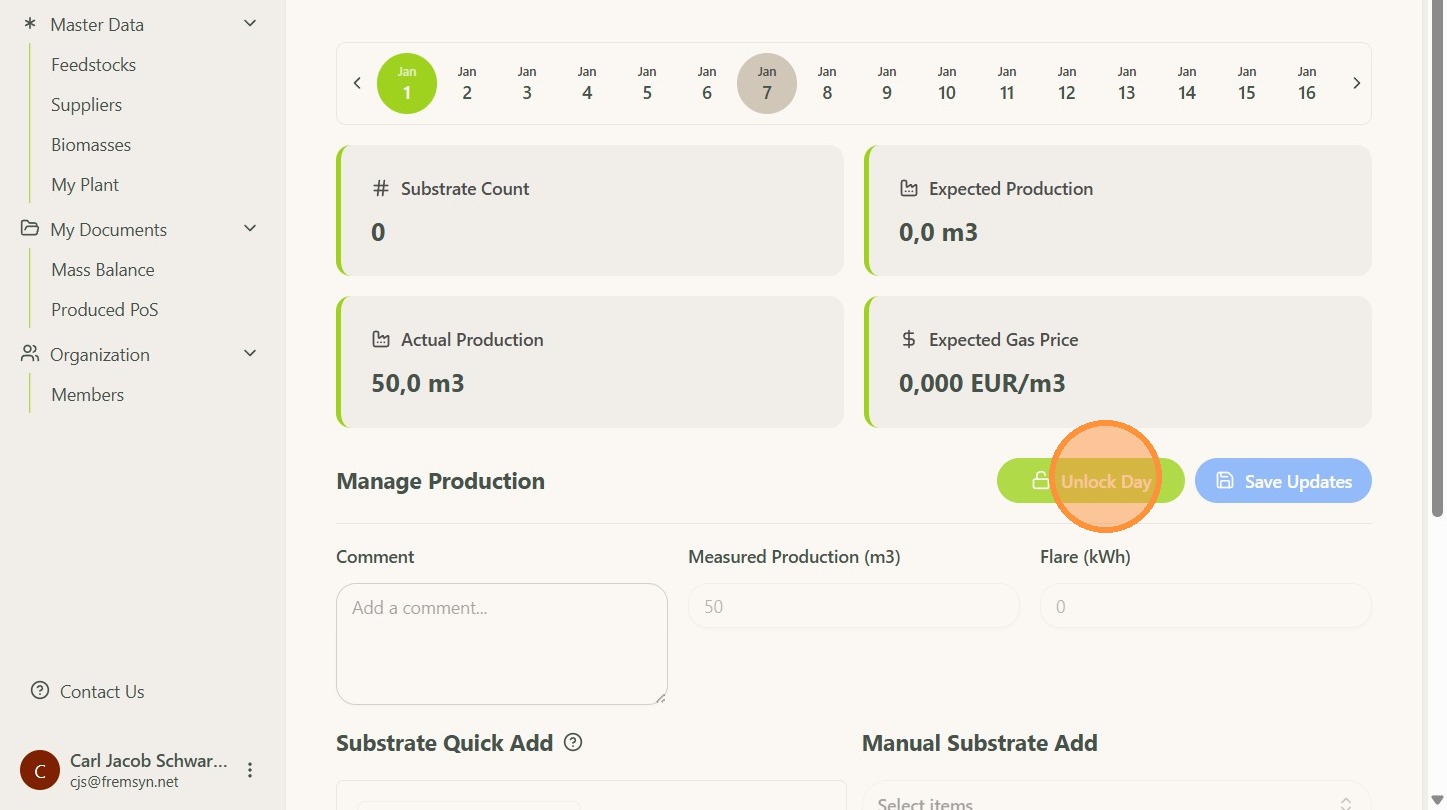Select Jan 7 in date strip
Viewport: 1447px width, 810px height.
[x=767, y=83]
